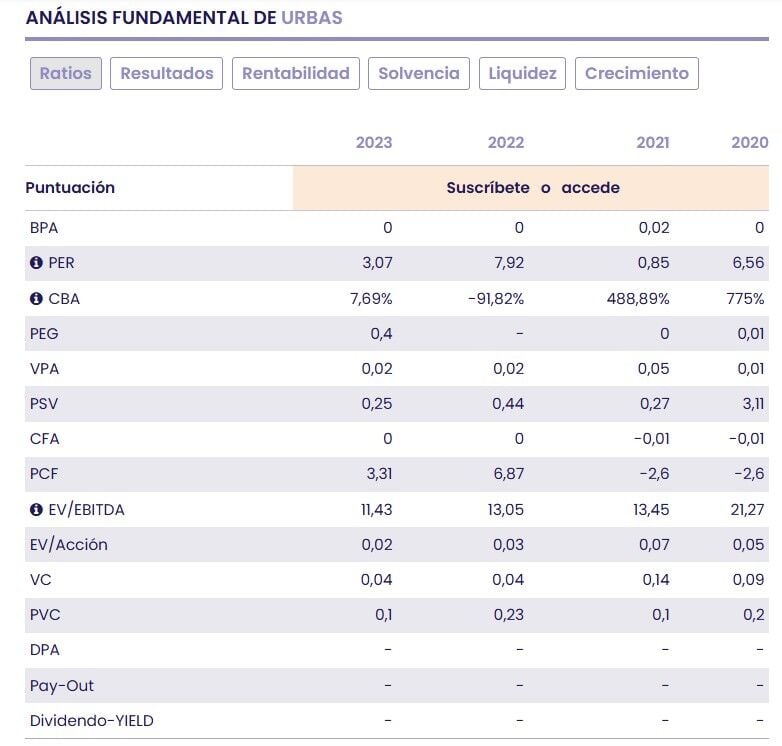Click the 2020 CBA value 775%

pos(748,298)
